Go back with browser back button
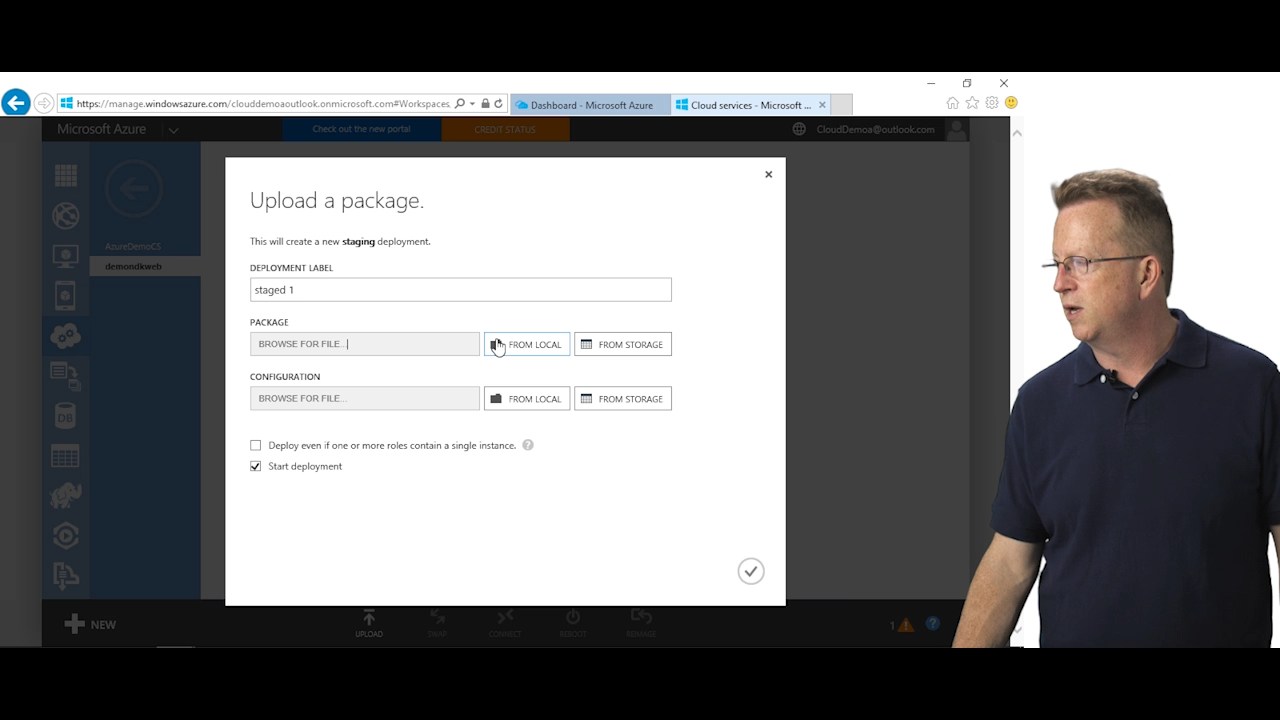The width and height of the screenshot is (1280, 720). pos(16,102)
